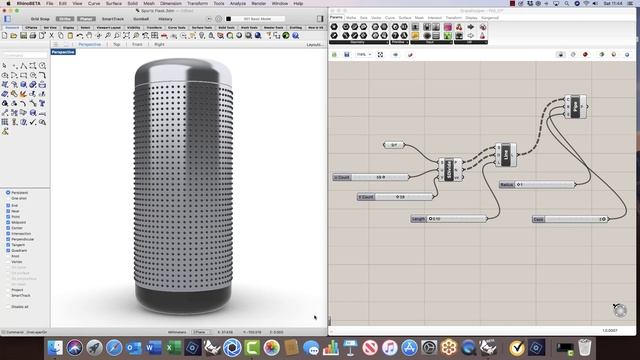Click the light bulb icon in Rhino toolbar

pos(202,36)
